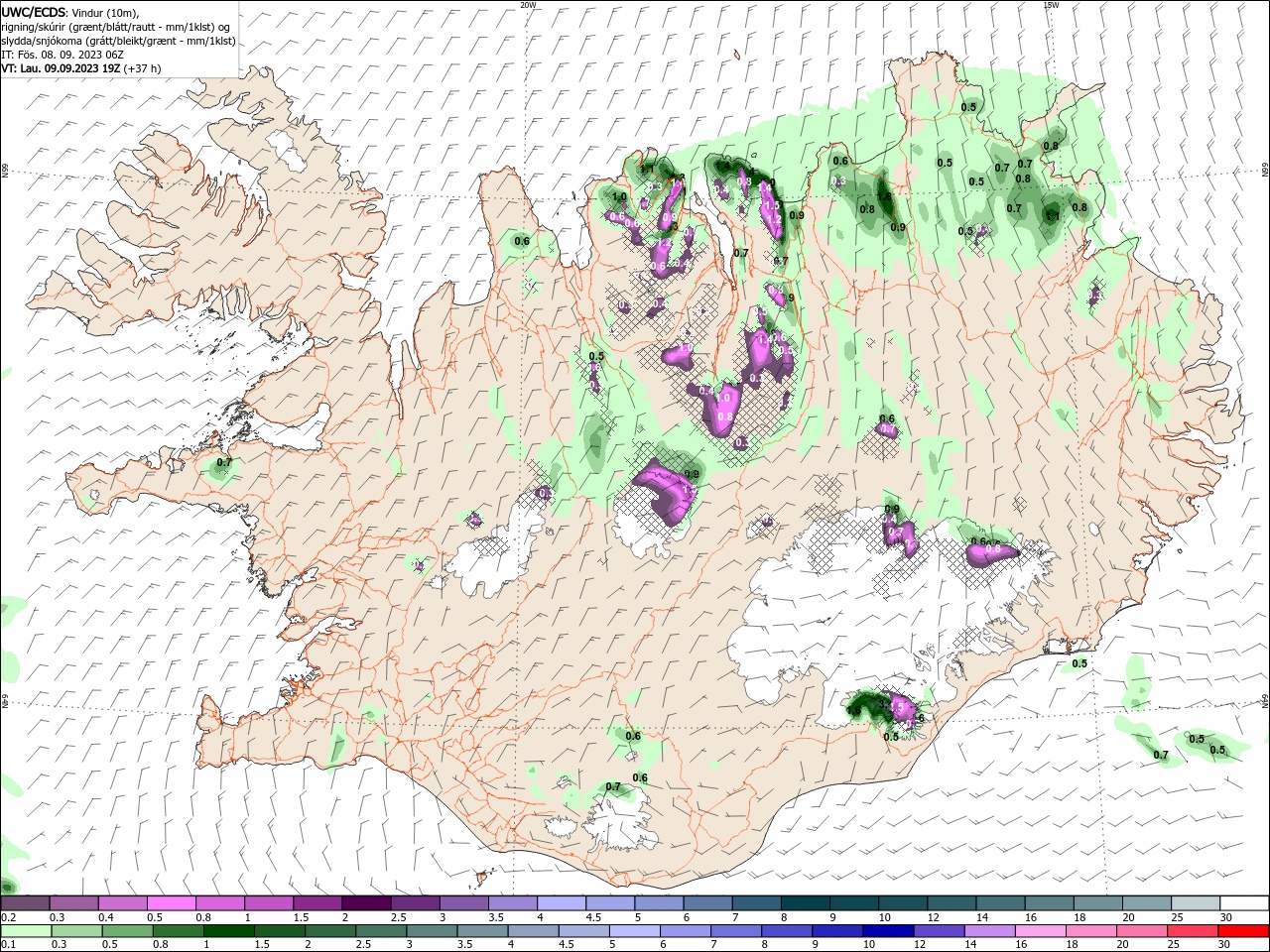
Task: Pick bright red 30 swatch, lower legend row
Action: [x=1243, y=931]
